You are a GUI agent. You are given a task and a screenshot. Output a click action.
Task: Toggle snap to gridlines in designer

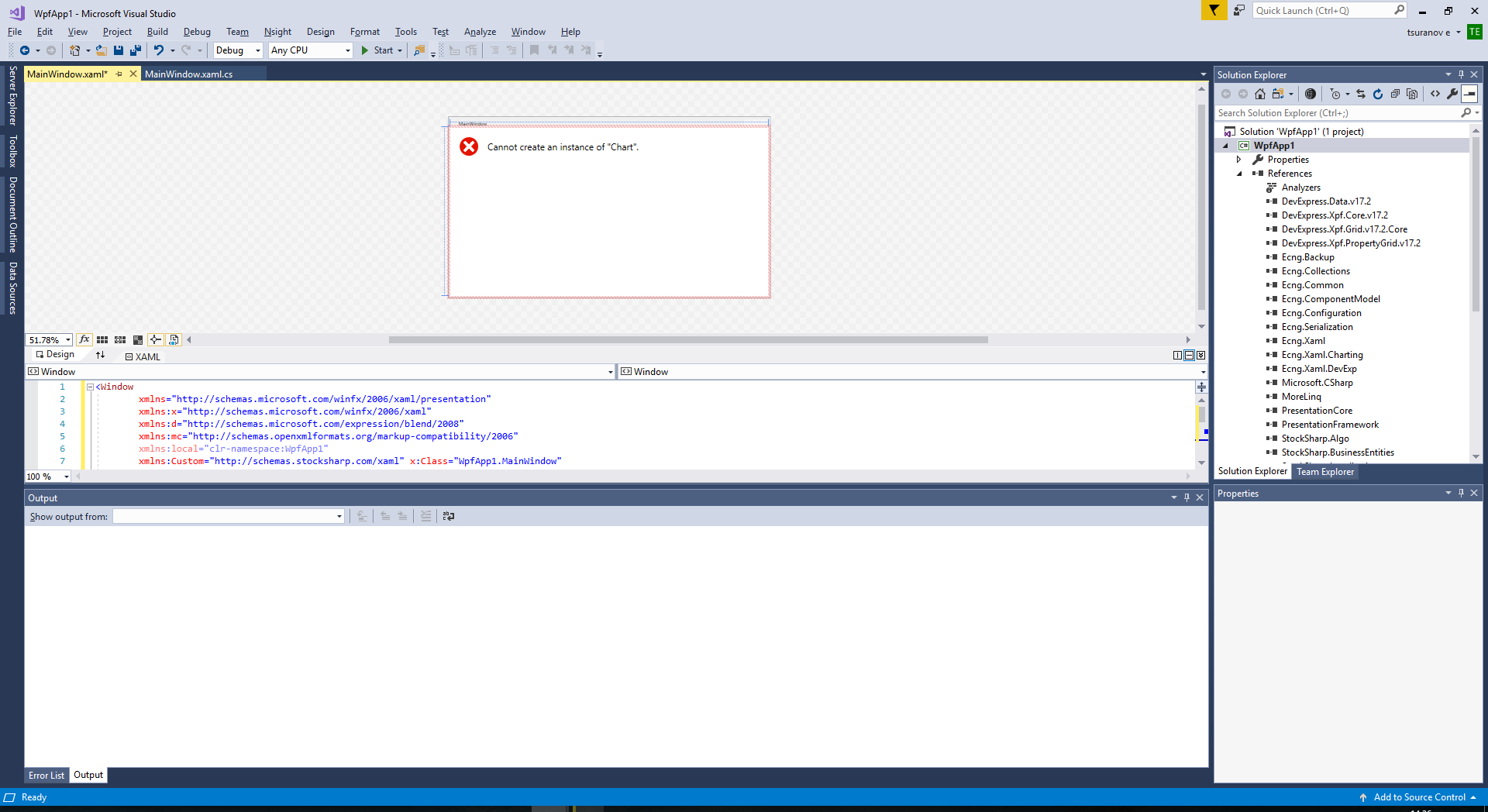120,339
